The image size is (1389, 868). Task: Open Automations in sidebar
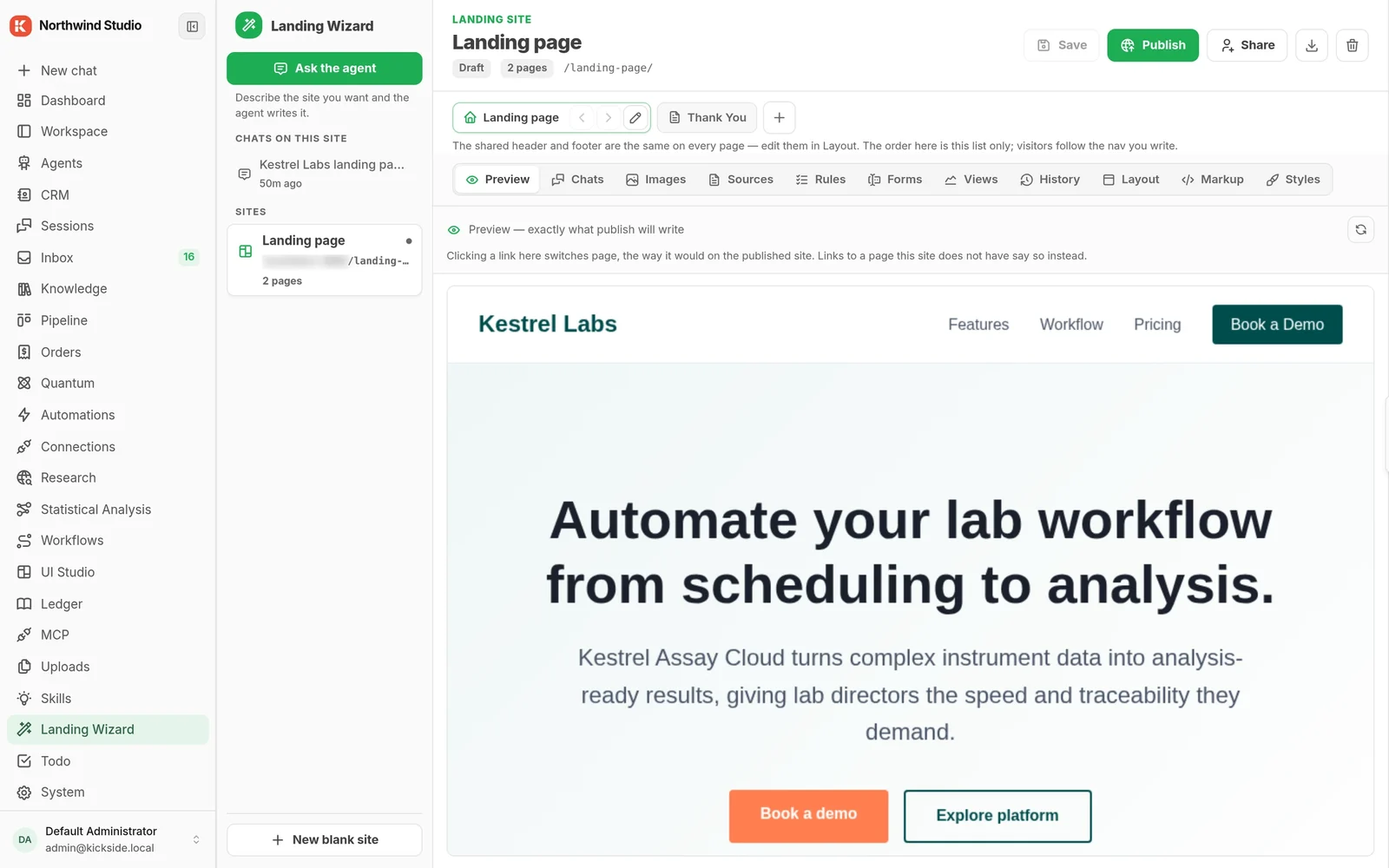(x=108, y=415)
